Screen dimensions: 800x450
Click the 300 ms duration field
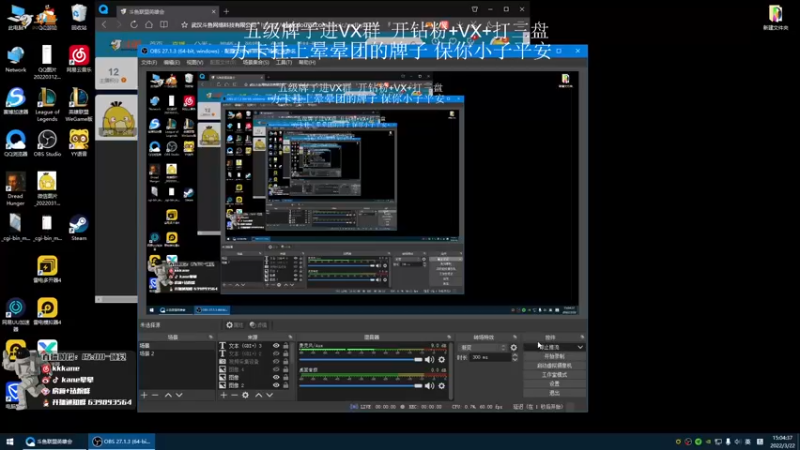tap(491, 357)
